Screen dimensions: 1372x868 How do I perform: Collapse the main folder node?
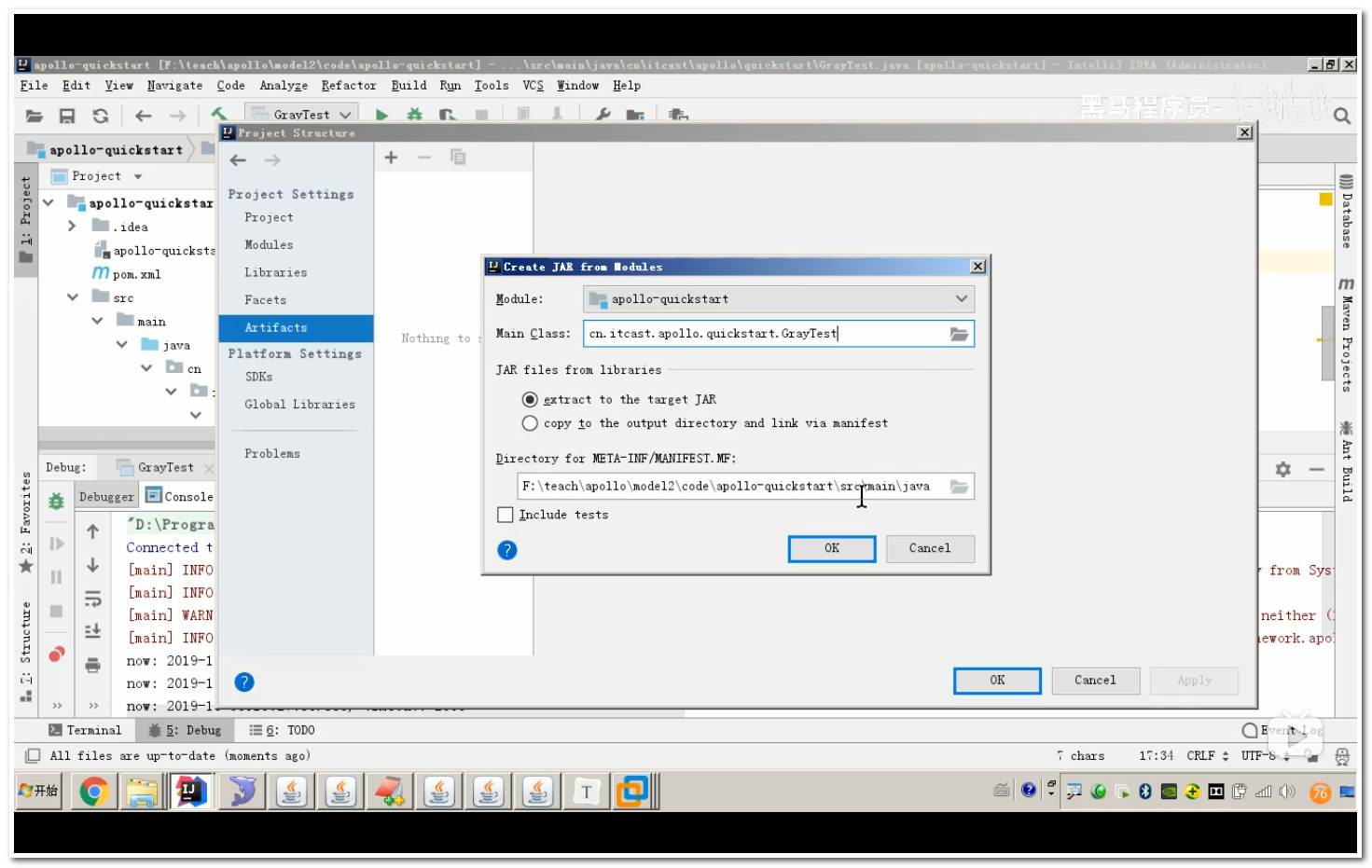tap(97, 321)
